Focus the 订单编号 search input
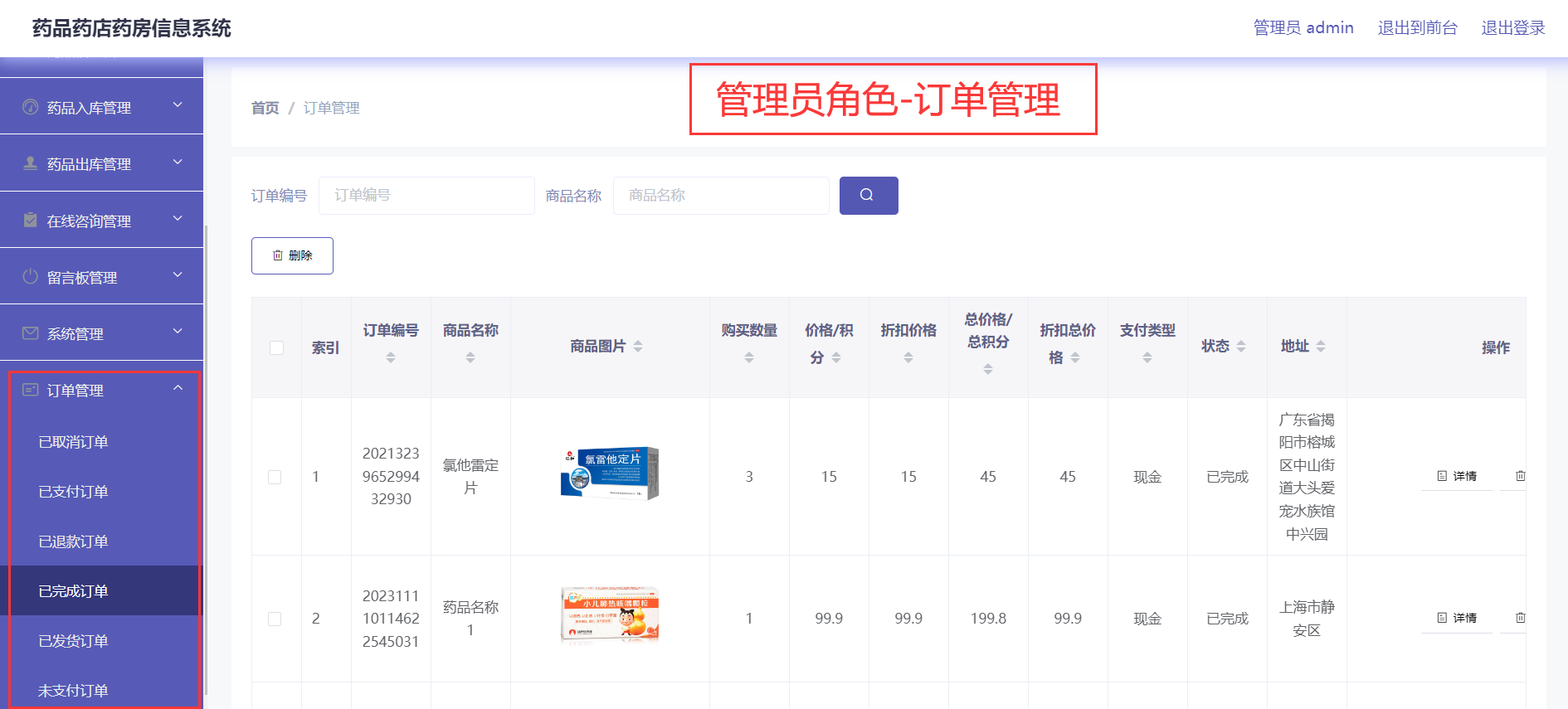This screenshot has height=709, width=1568. 426,196
